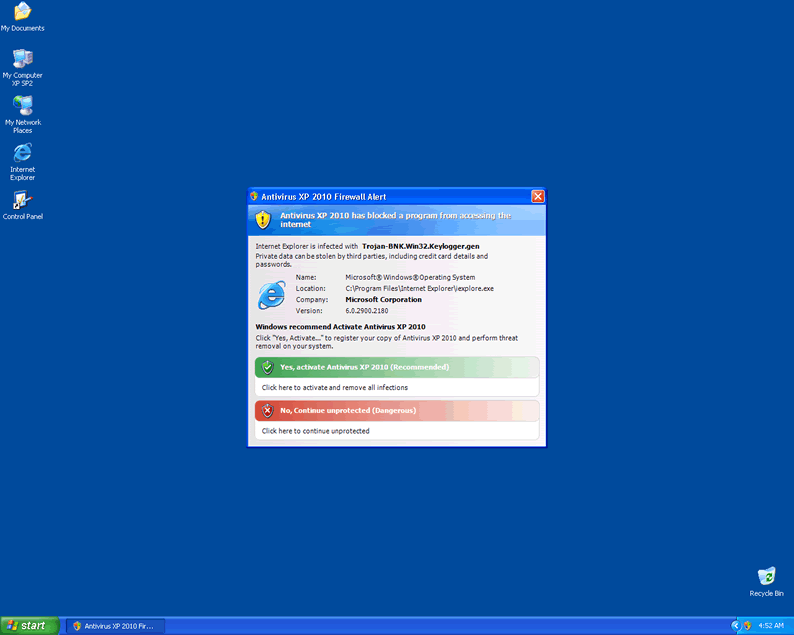Close the Antivirus XP 2010 Firewall Alert window
The image size is (794, 635).
(537, 196)
